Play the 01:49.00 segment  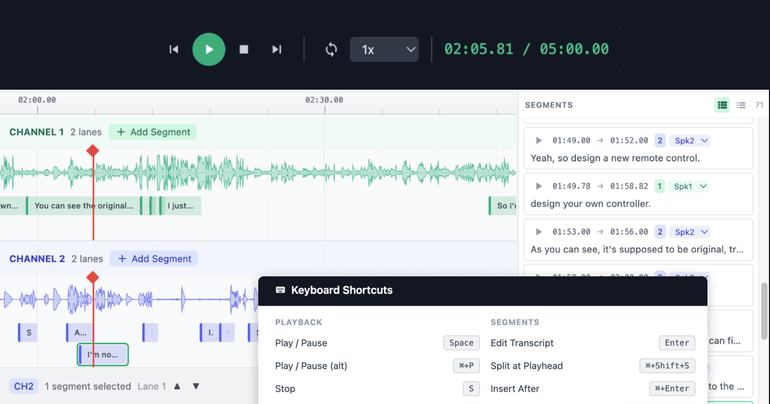pyautogui.click(x=539, y=140)
